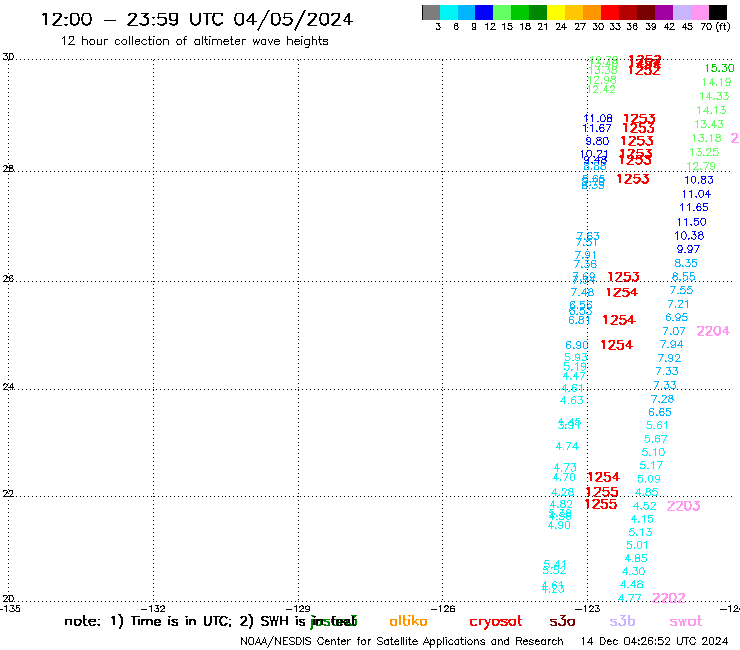Viewport: 740px width, 650px height.
Task: Click the NOAA/NESDIS Center credit line
Action: [x=402, y=641]
